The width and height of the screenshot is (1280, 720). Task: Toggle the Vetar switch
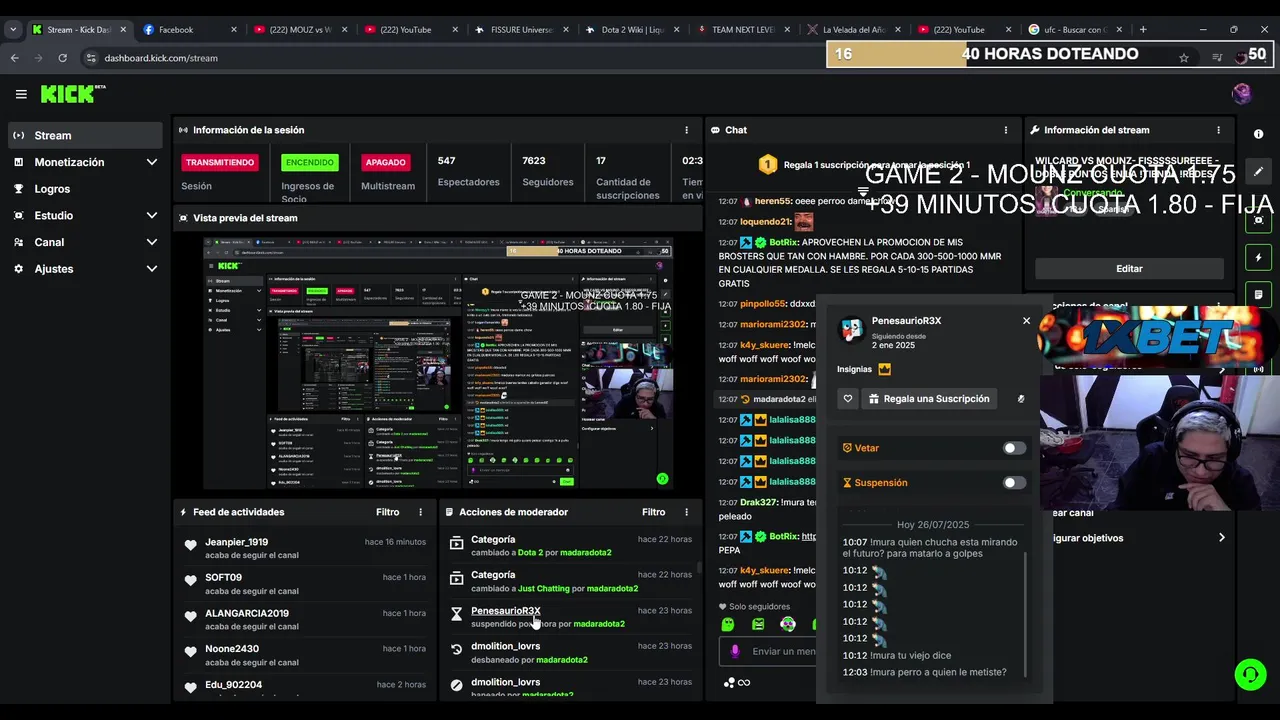1014,448
